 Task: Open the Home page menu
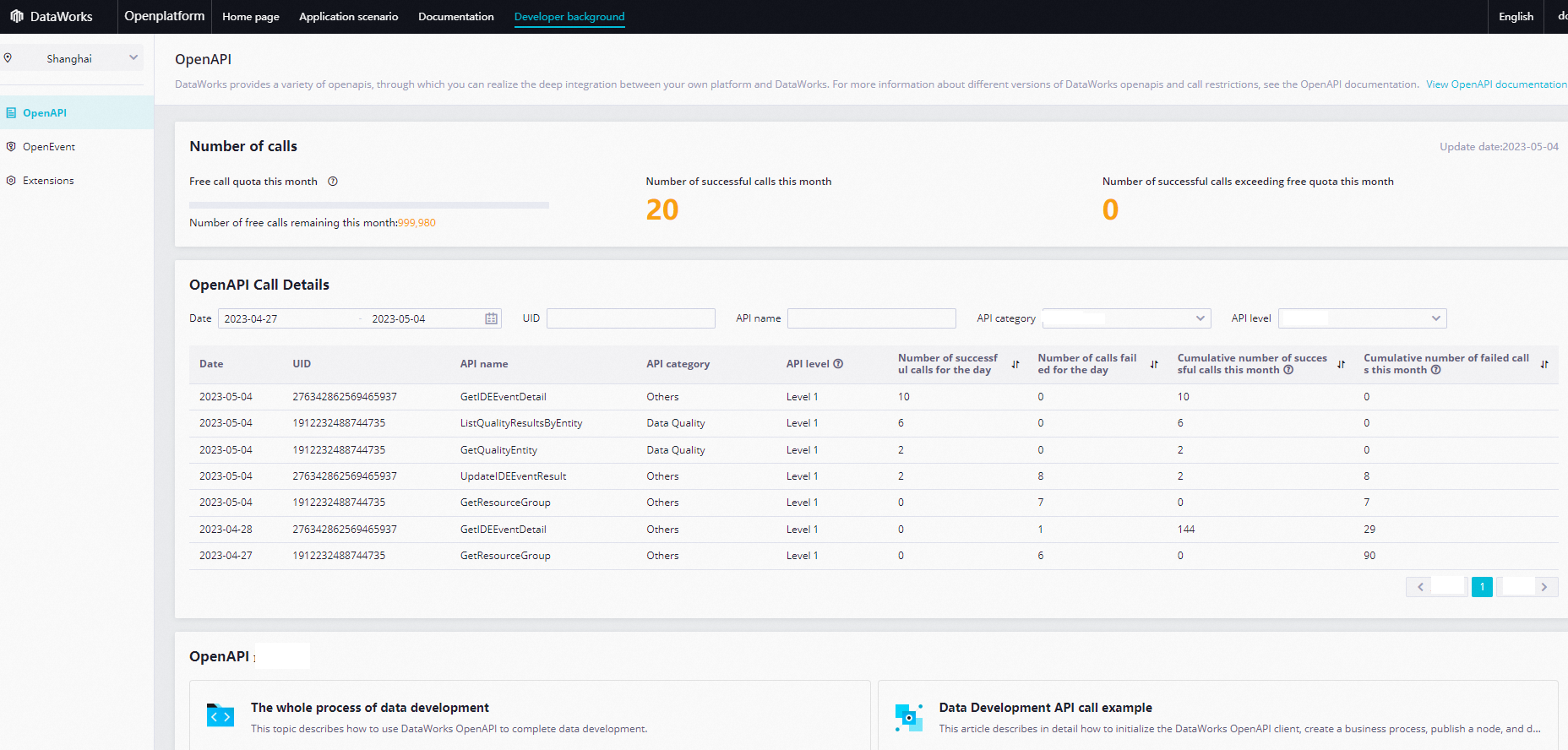pos(251,16)
